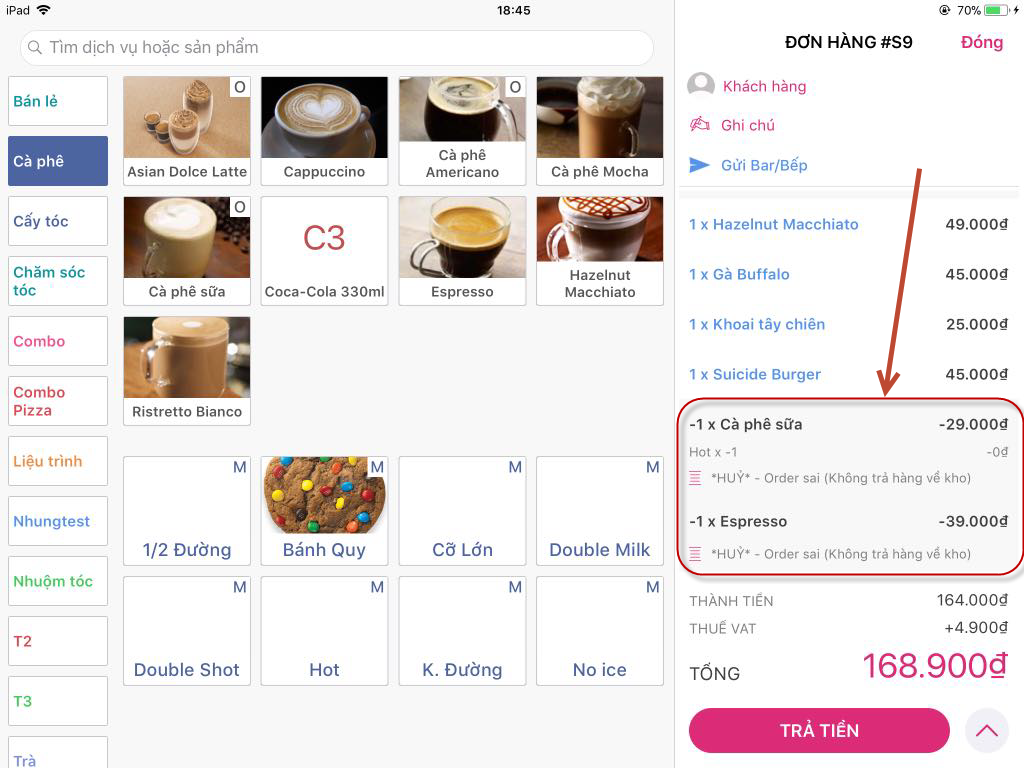Screen dimensions: 1024x768
Task: Toggle the Hot modifier option
Action: pos(324,631)
